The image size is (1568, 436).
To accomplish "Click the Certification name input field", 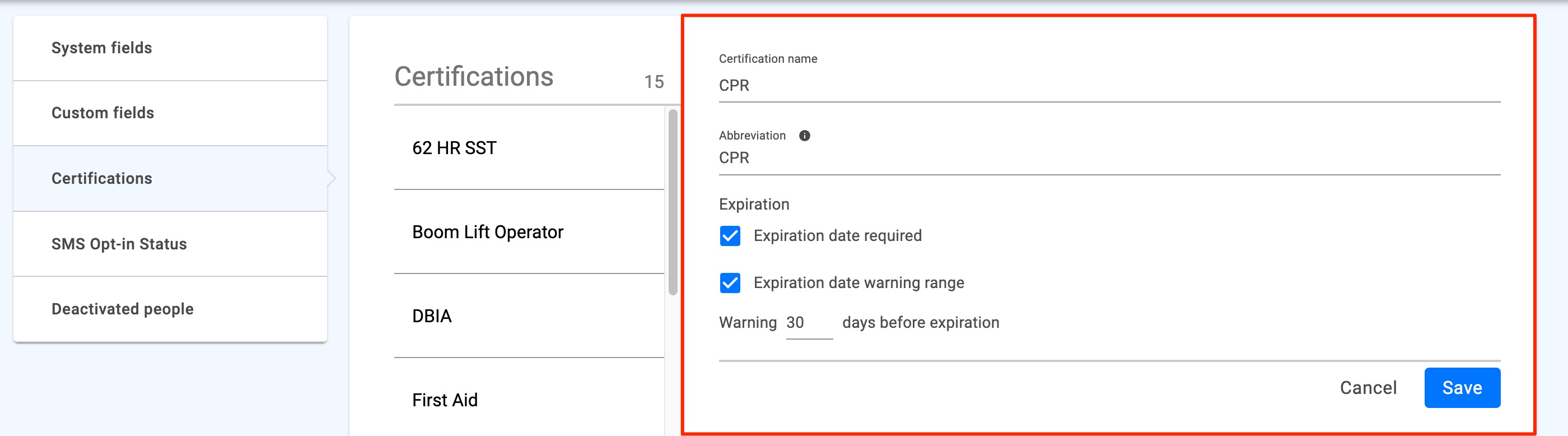I will click(x=1109, y=86).
